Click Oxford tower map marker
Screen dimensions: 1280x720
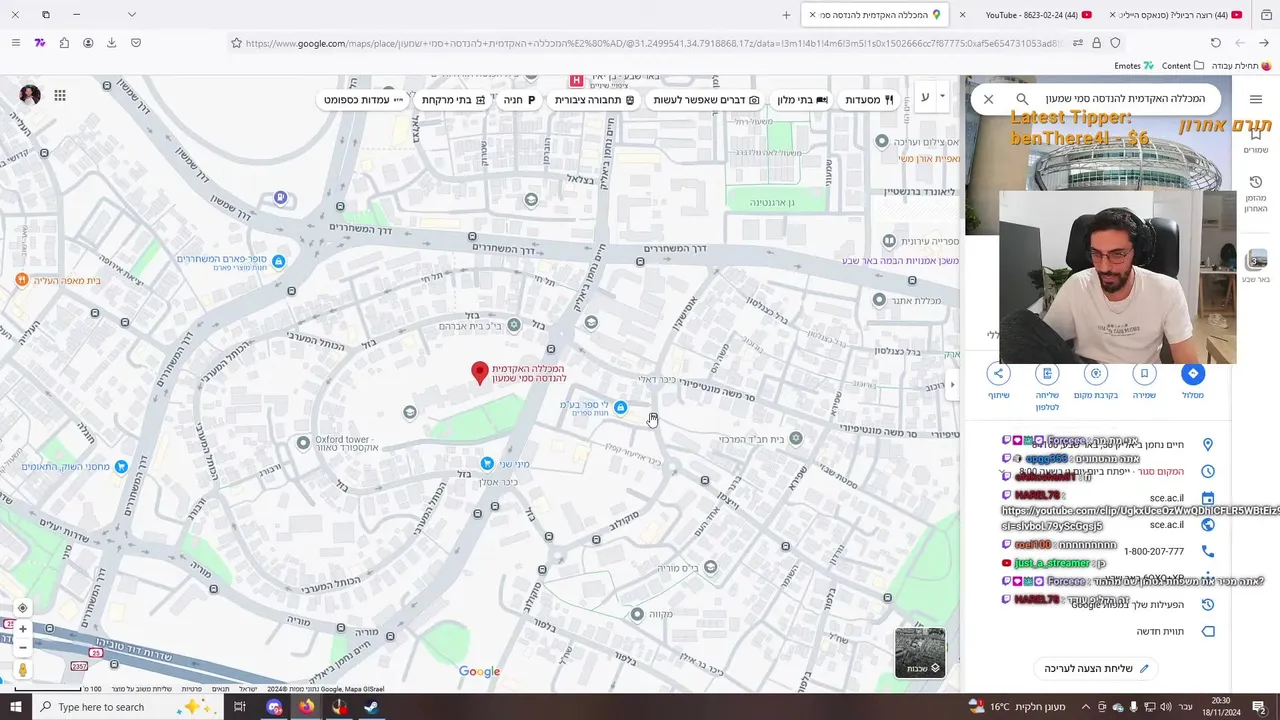[x=304, y=441]
